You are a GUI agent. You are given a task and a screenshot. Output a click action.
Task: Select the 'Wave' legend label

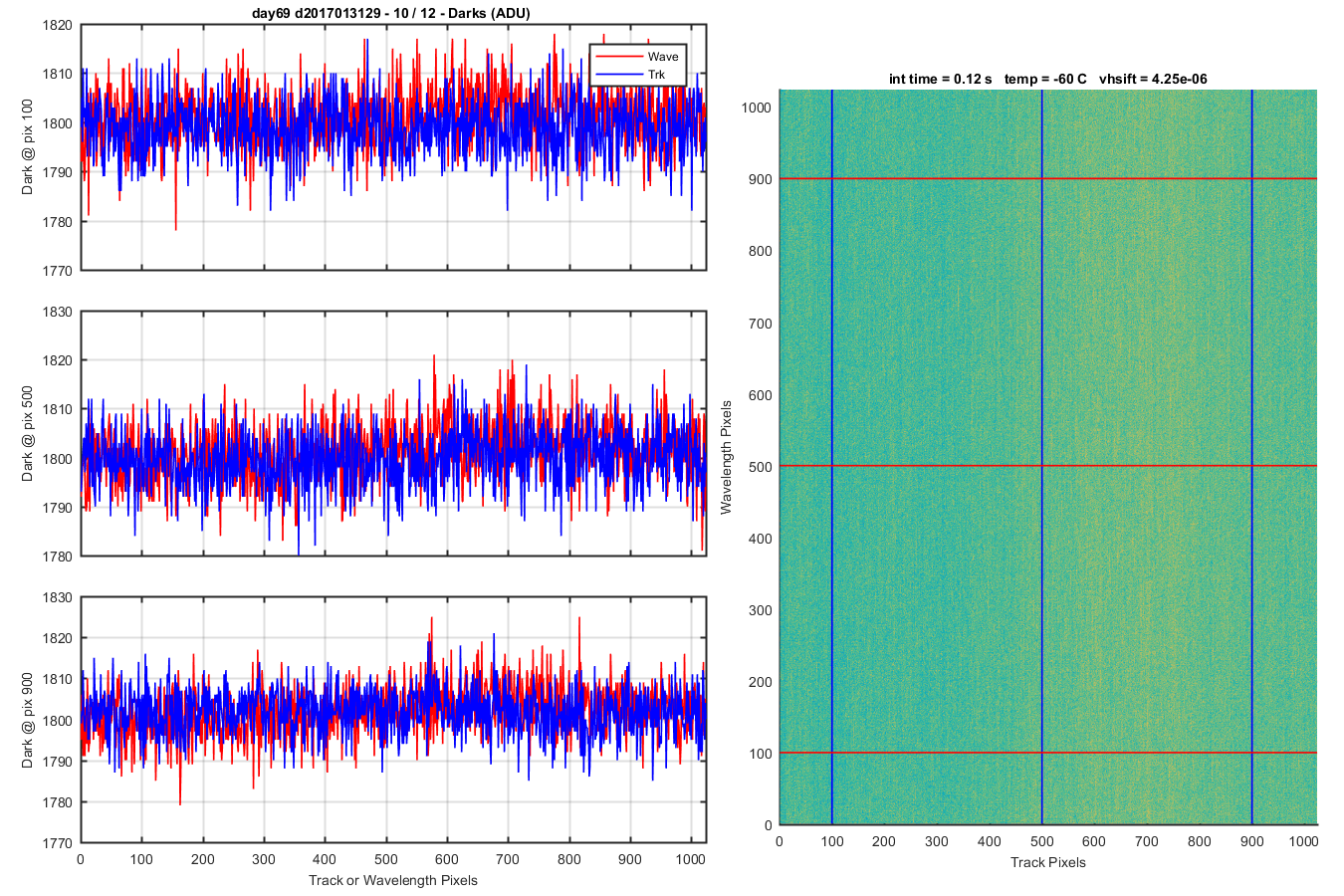pos(663,57)
